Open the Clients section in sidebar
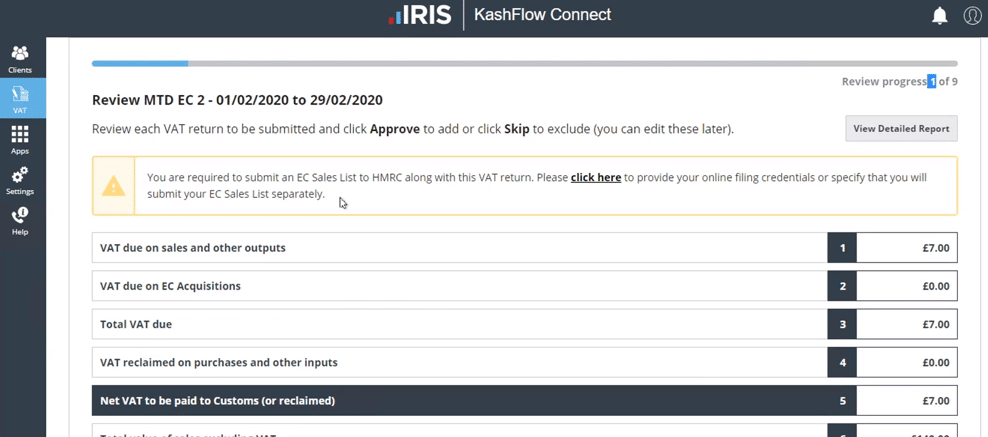 pyautogui.click(x=20, y=59)
